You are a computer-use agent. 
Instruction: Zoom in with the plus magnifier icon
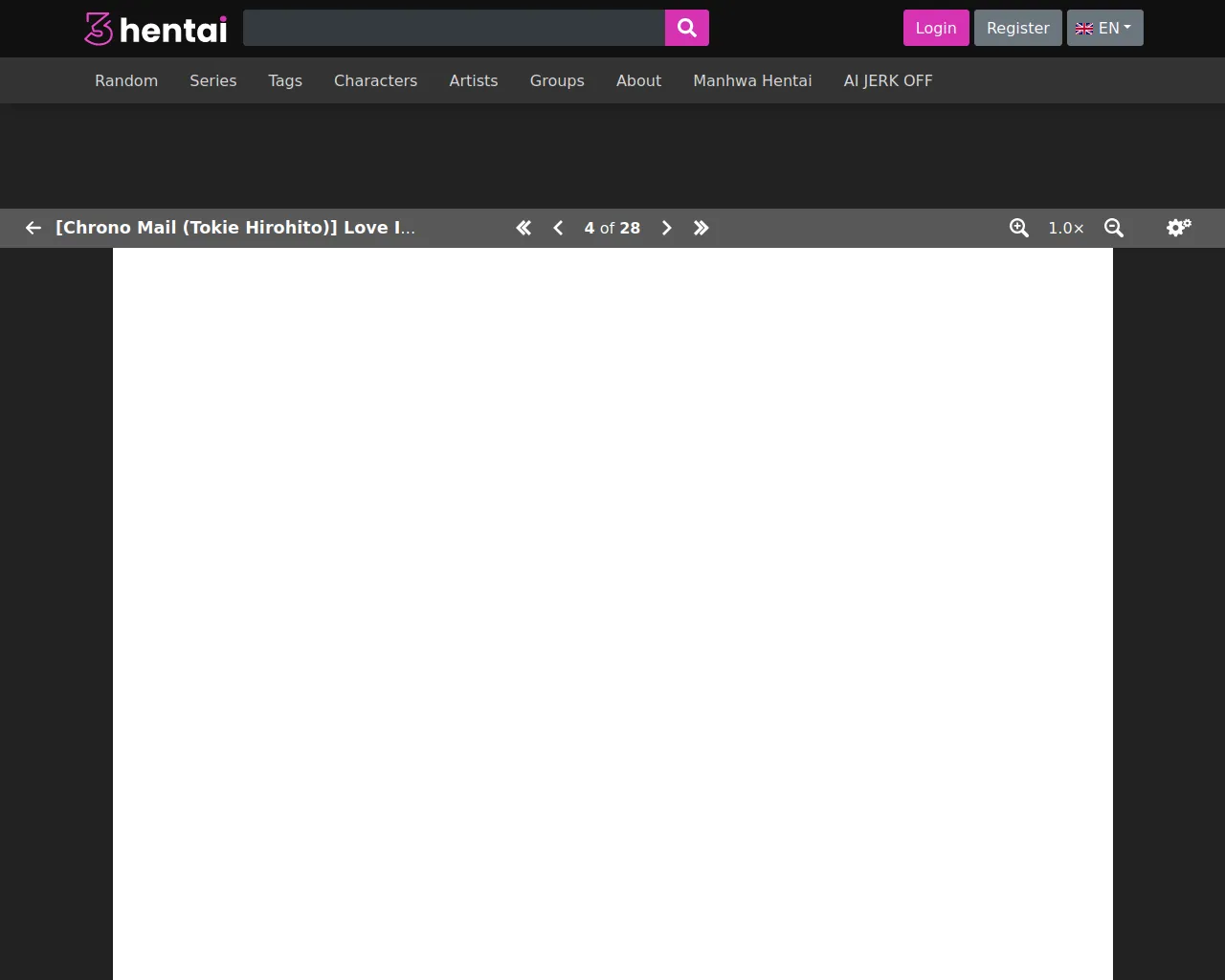click(1019, 228)
